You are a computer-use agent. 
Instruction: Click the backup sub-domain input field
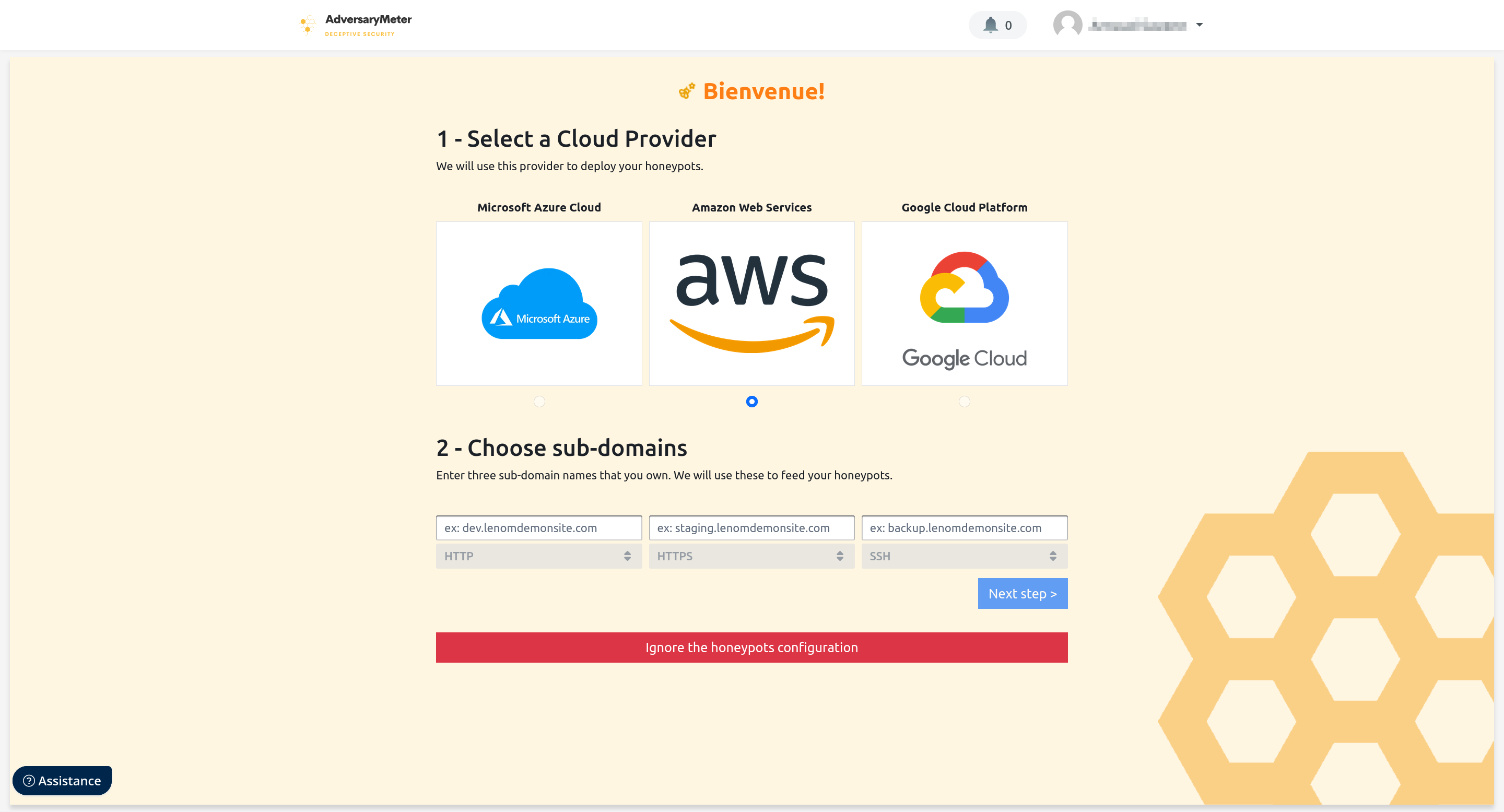pyautogui.click(x=965, y=528)
